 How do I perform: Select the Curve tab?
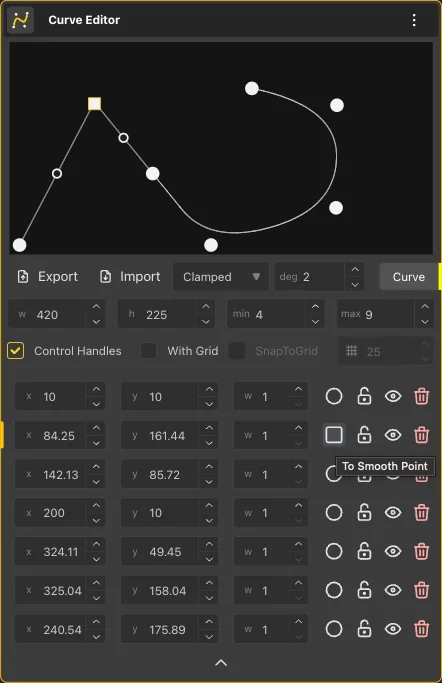tap(408, 277)
